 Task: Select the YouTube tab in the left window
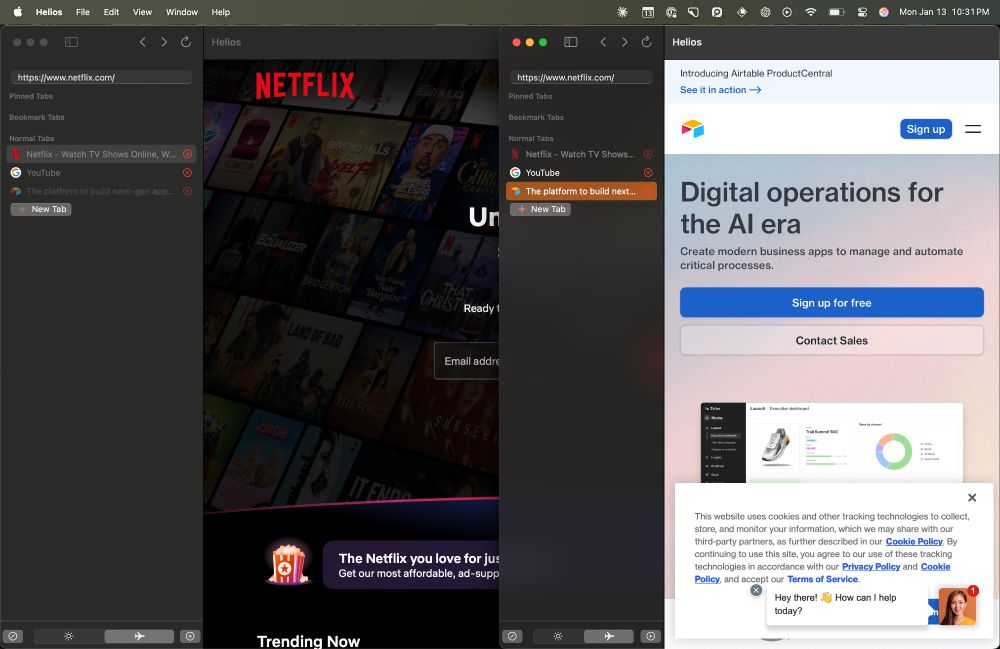point(101,173)
